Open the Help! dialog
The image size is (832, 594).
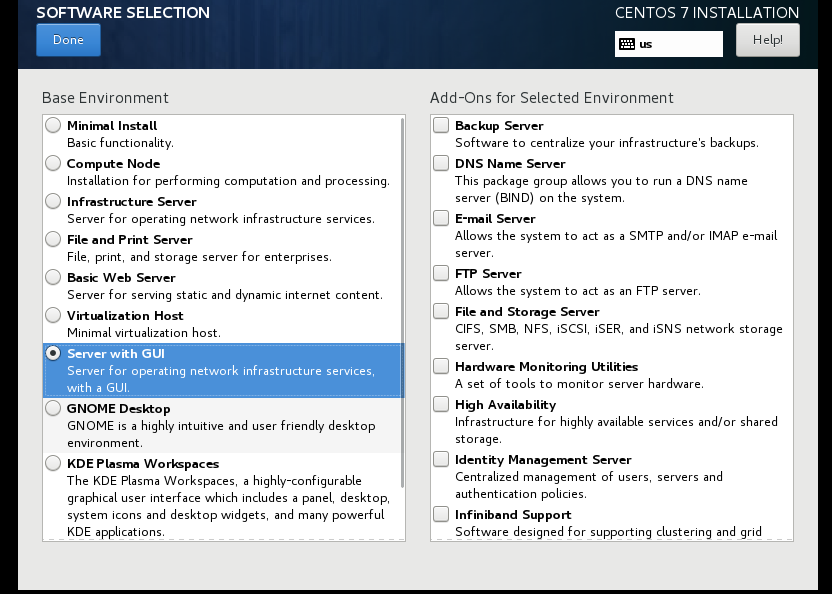point(767,40)
